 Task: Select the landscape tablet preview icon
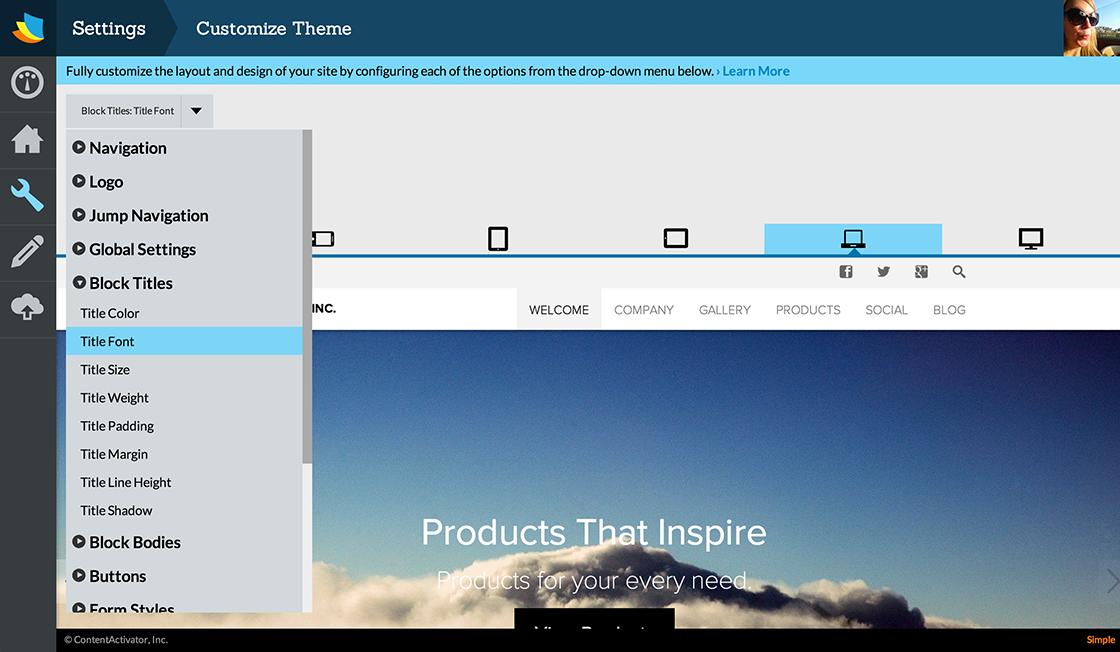pos(676,239)
